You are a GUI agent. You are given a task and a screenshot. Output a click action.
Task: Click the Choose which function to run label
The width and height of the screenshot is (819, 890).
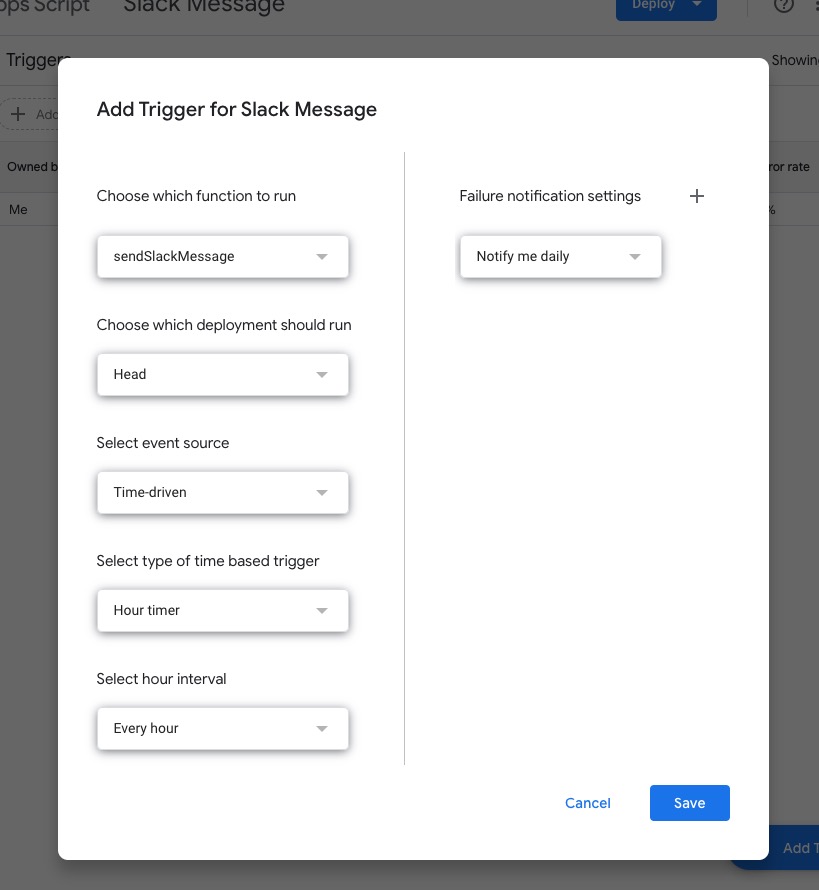click(x=196, y=196)
